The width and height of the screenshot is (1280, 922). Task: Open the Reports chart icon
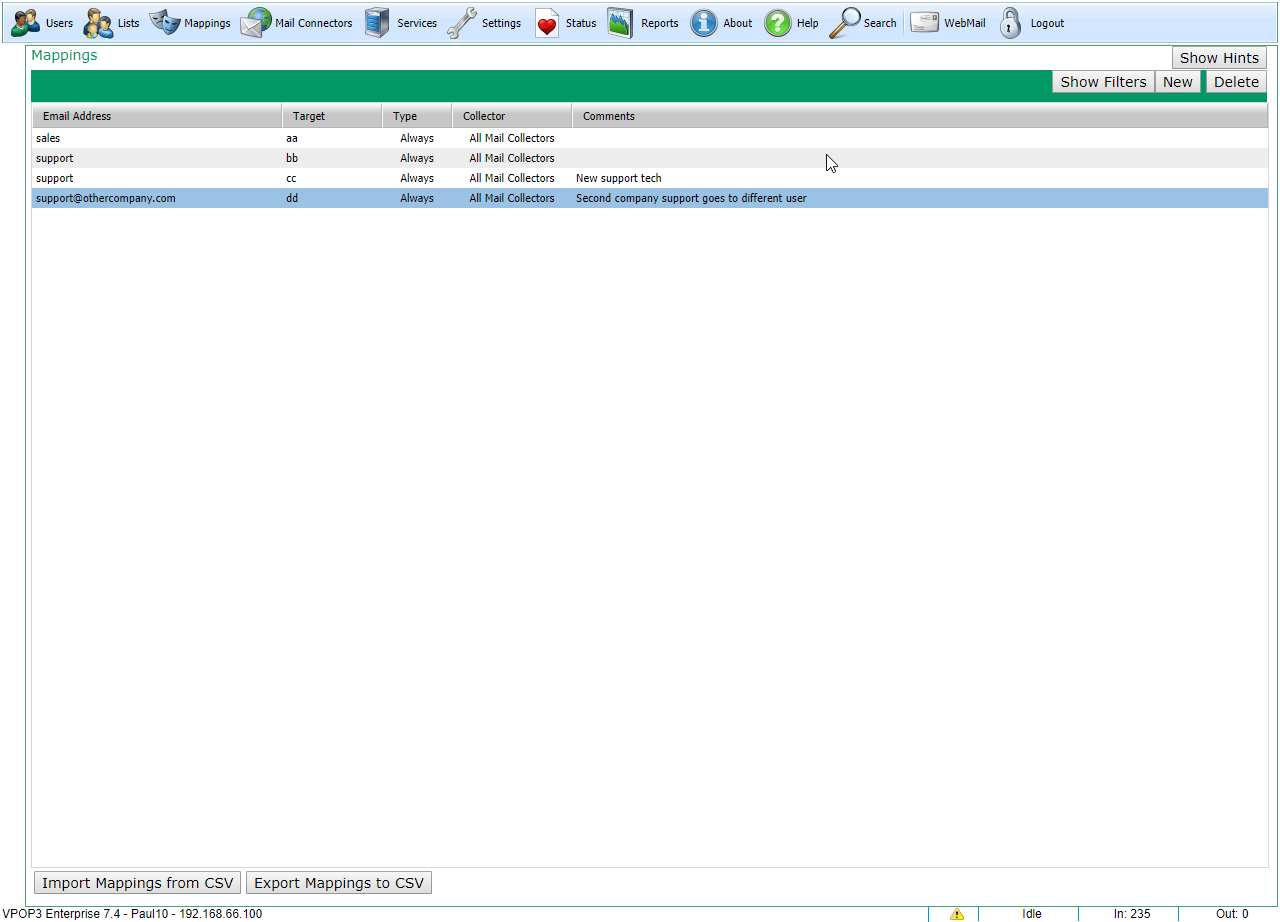620,23
